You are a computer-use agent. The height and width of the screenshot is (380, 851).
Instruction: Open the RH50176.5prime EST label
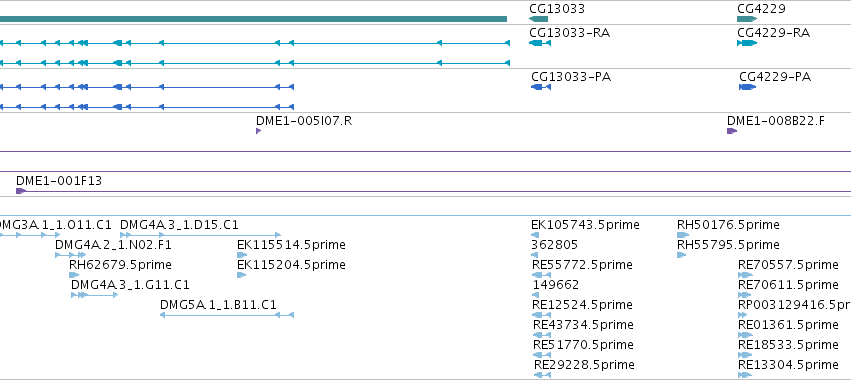tap(728, 225)
